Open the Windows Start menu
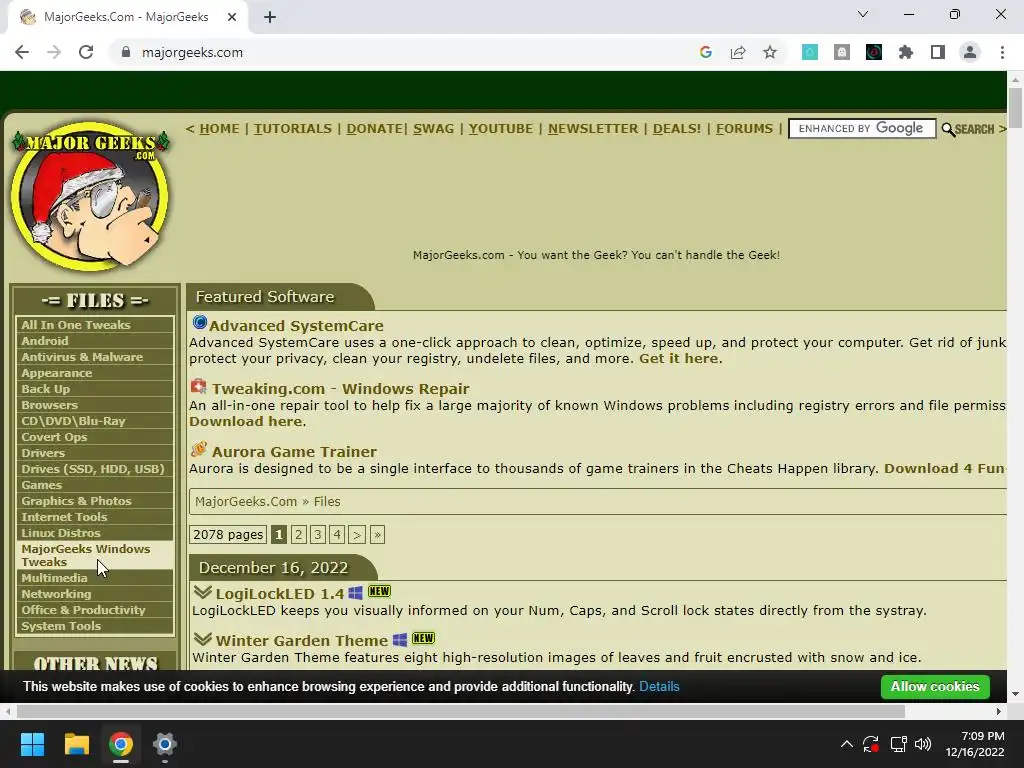 (32, 744)
